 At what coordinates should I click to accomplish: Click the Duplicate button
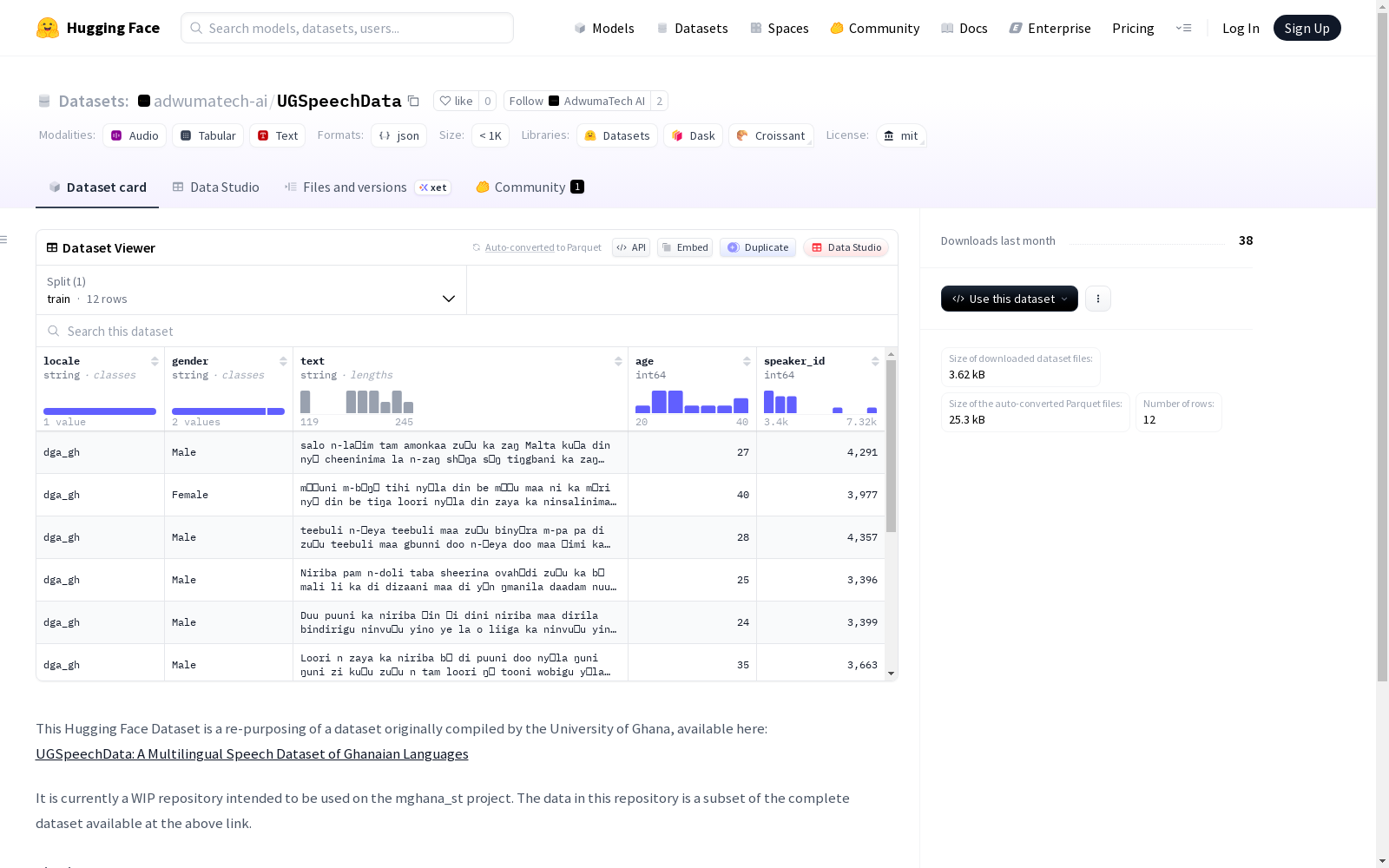tap(758, 247)
